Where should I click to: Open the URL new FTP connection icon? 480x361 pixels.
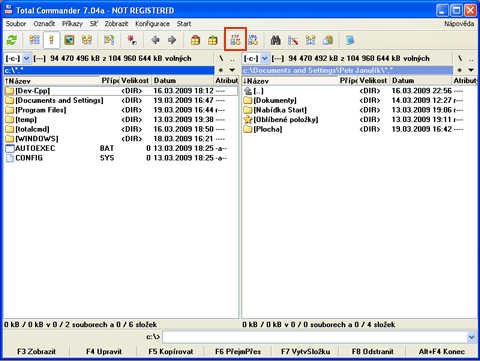[x=253, y=40]
